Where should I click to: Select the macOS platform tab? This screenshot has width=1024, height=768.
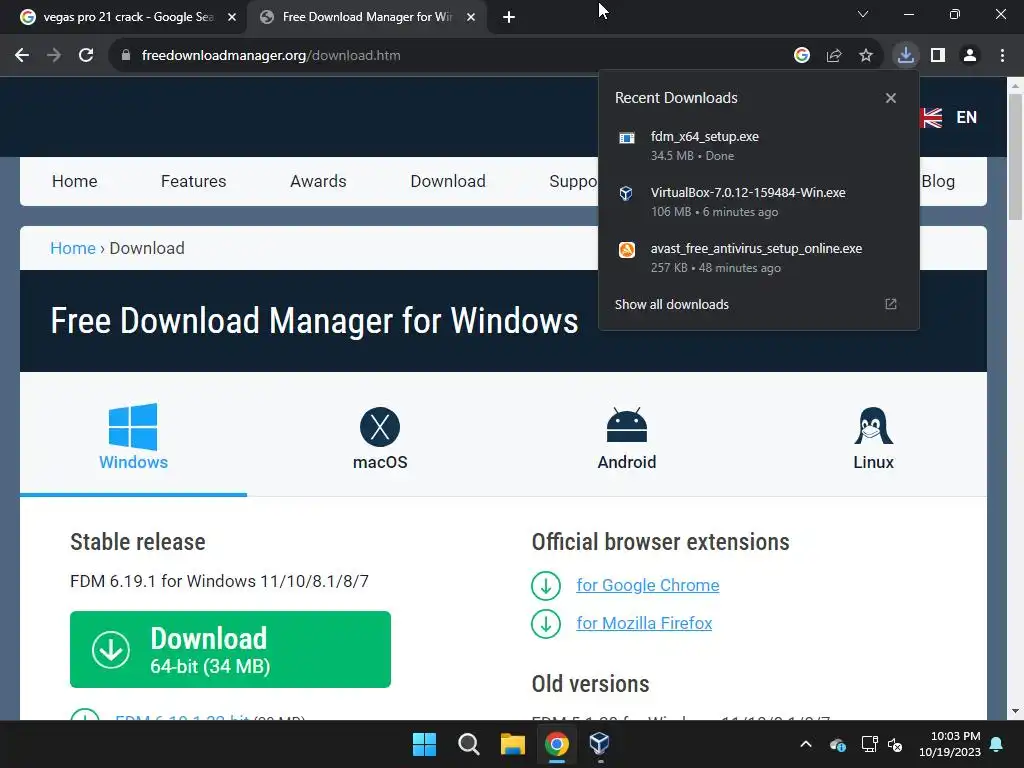coord(380,438)
